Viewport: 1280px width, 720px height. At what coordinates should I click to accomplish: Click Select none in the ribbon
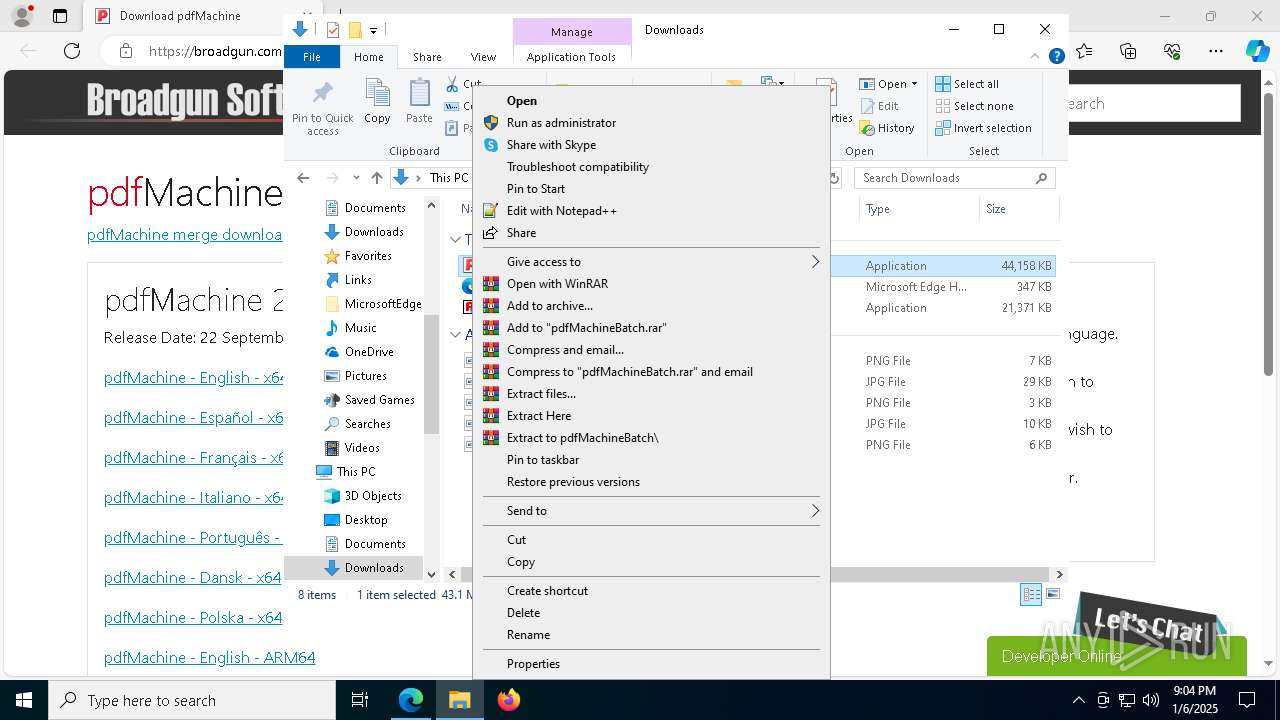(x=974, y=106)
